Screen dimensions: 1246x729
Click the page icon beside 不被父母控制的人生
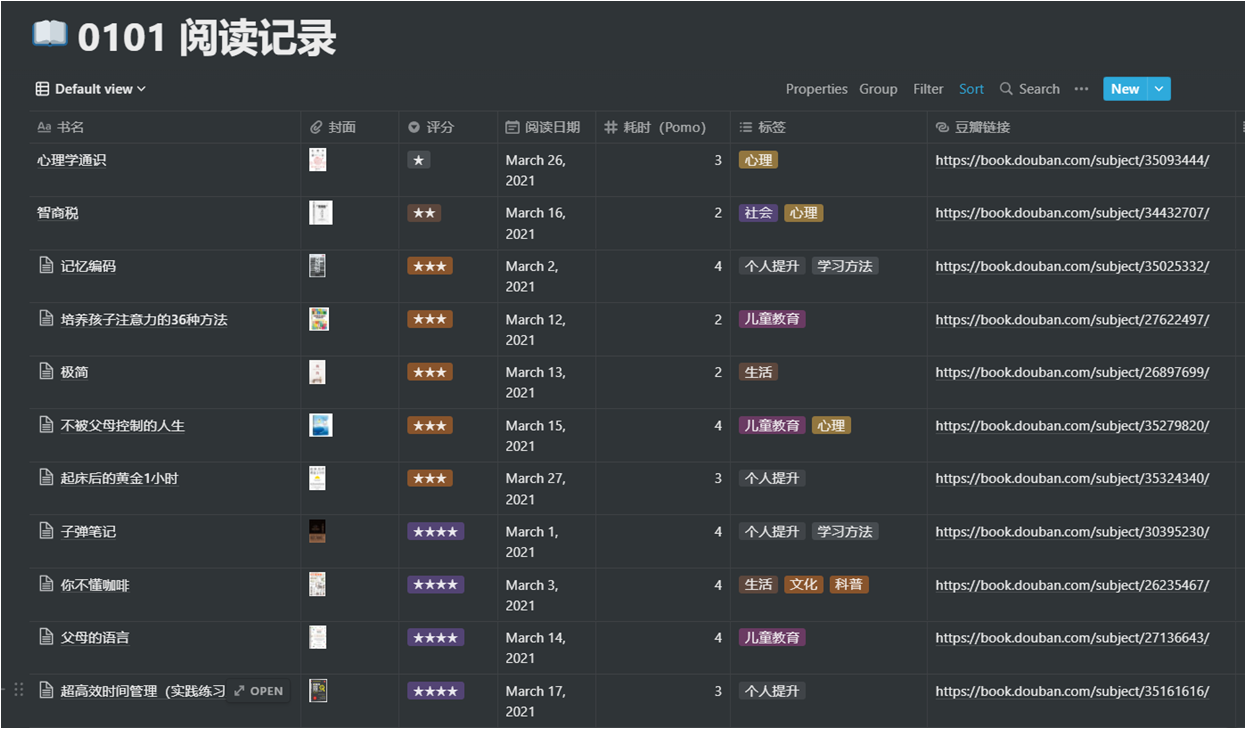click(x=46, y=425)
